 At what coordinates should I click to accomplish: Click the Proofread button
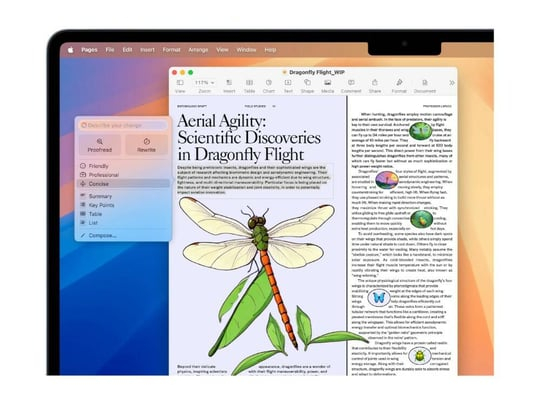(100, 145)
